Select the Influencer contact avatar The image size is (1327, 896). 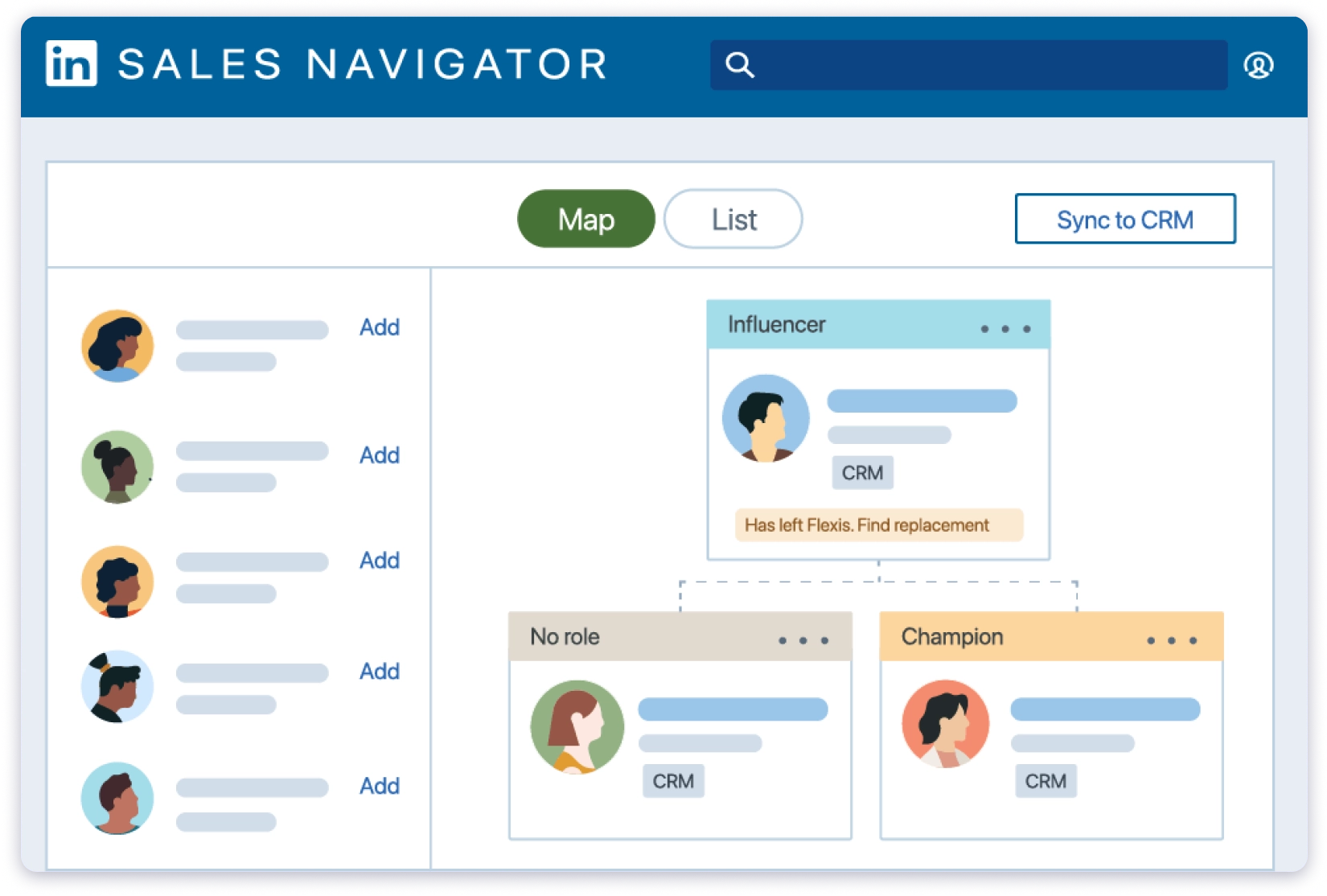coord(766,418)
